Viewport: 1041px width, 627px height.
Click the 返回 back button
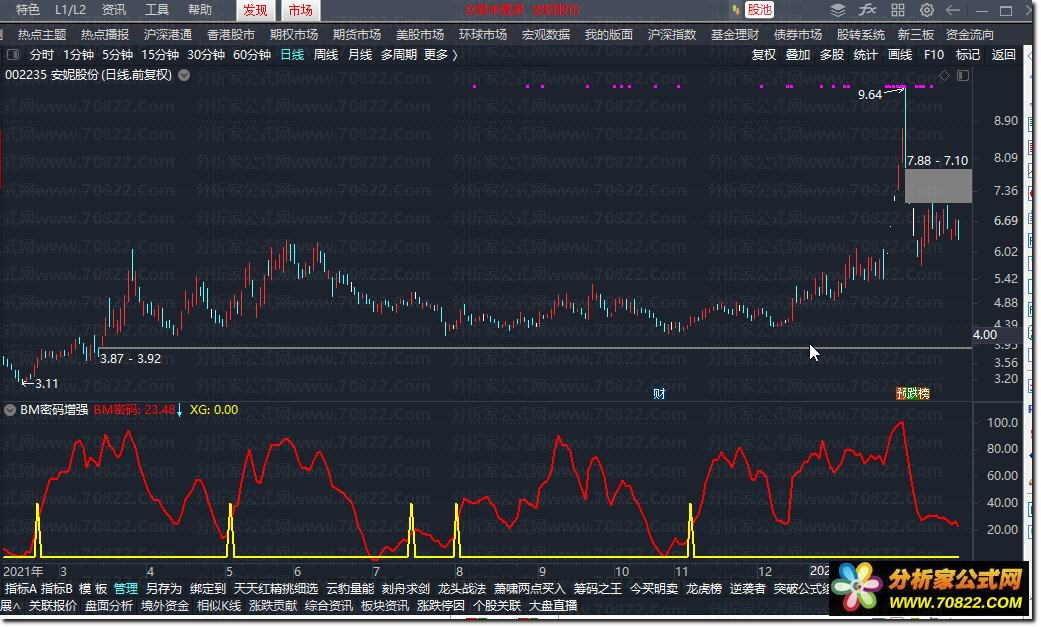coord(1003,54)
